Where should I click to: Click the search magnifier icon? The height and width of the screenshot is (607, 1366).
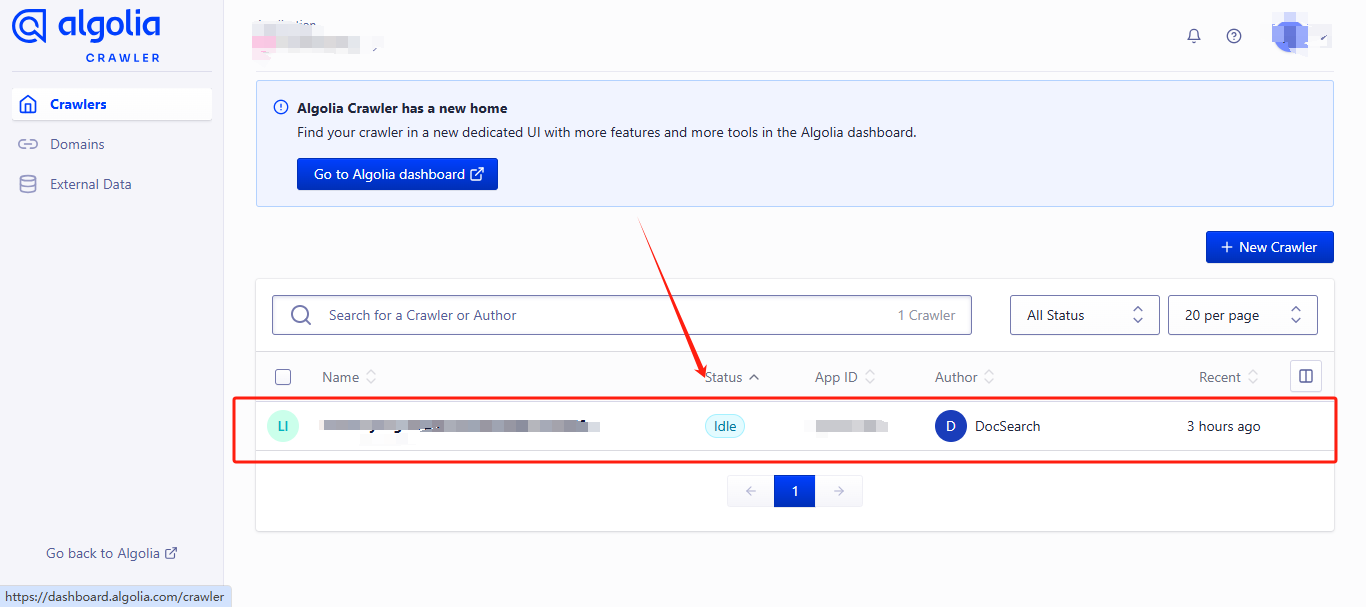coord(301,315)
